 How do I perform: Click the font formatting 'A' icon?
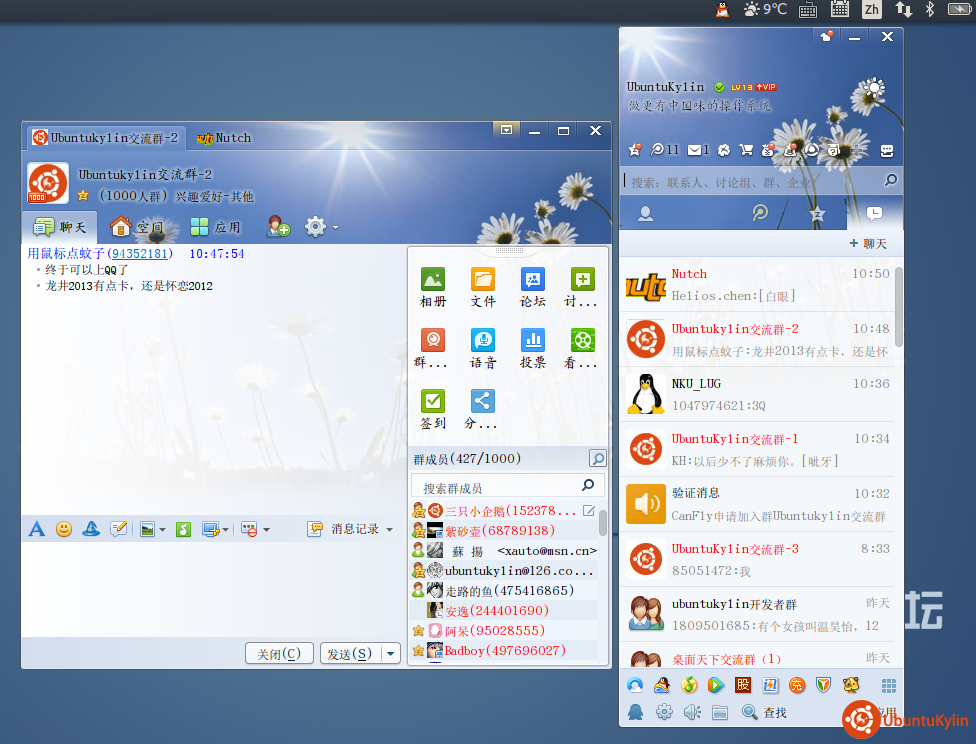point(37,529)
